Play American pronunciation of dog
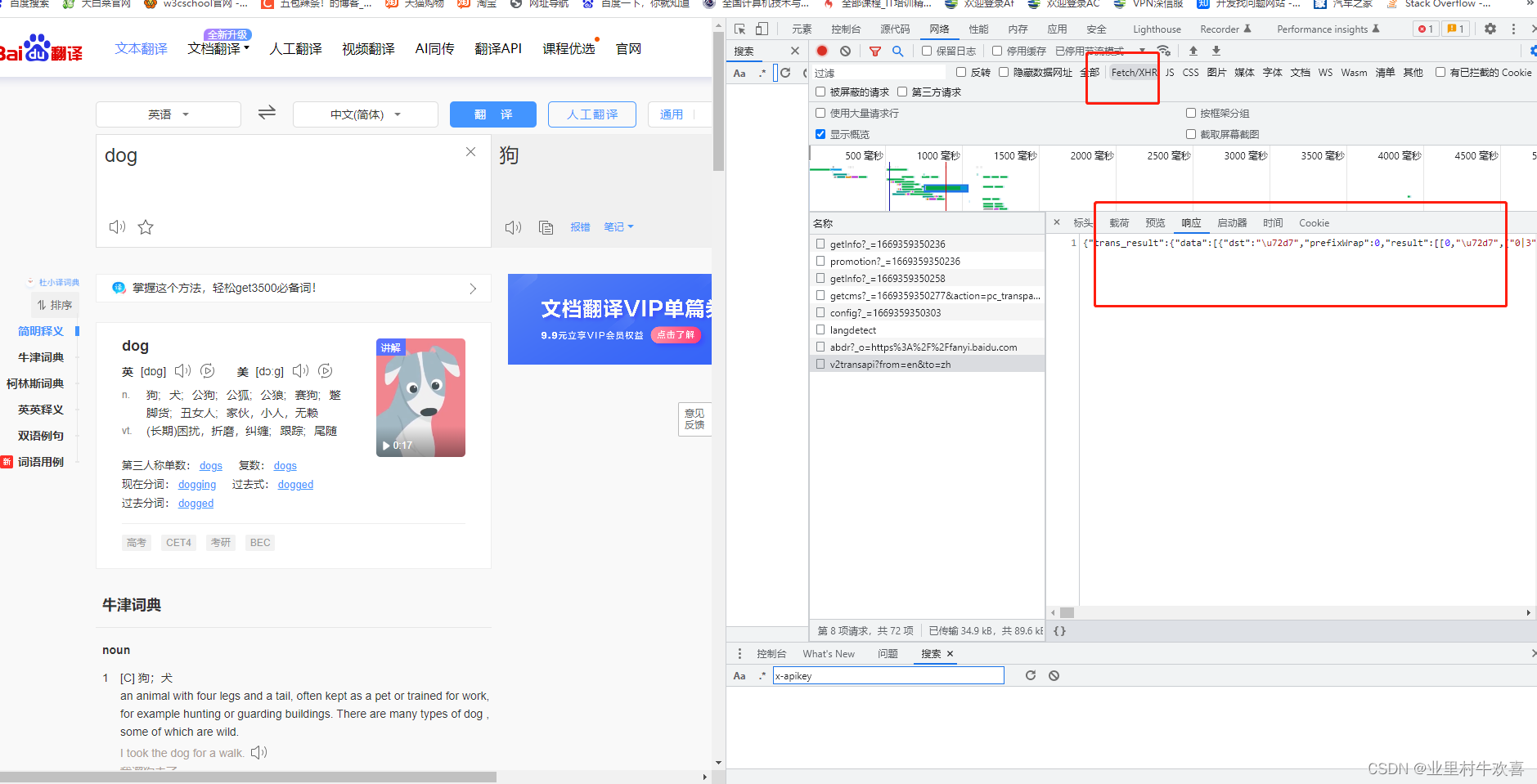This screenshot has width=1537, height=784. tap(301, 371)
